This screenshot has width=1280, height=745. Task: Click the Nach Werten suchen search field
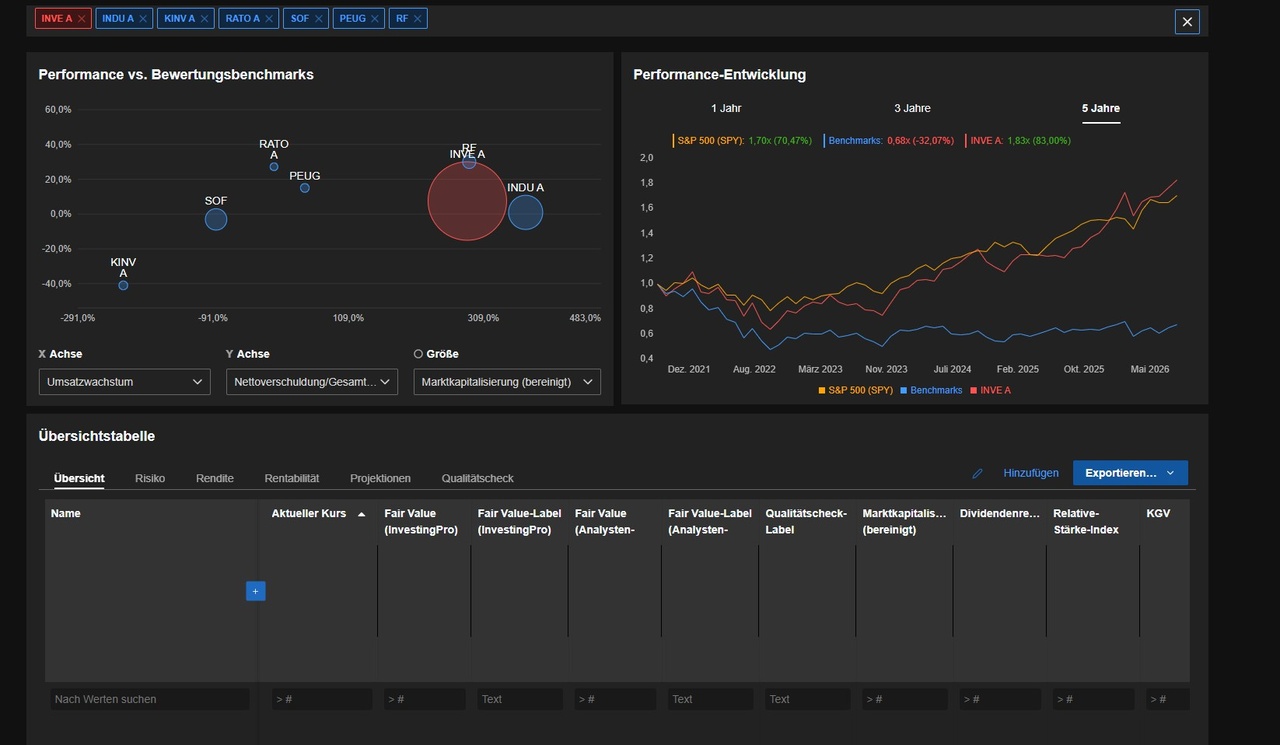pos(149,699)
